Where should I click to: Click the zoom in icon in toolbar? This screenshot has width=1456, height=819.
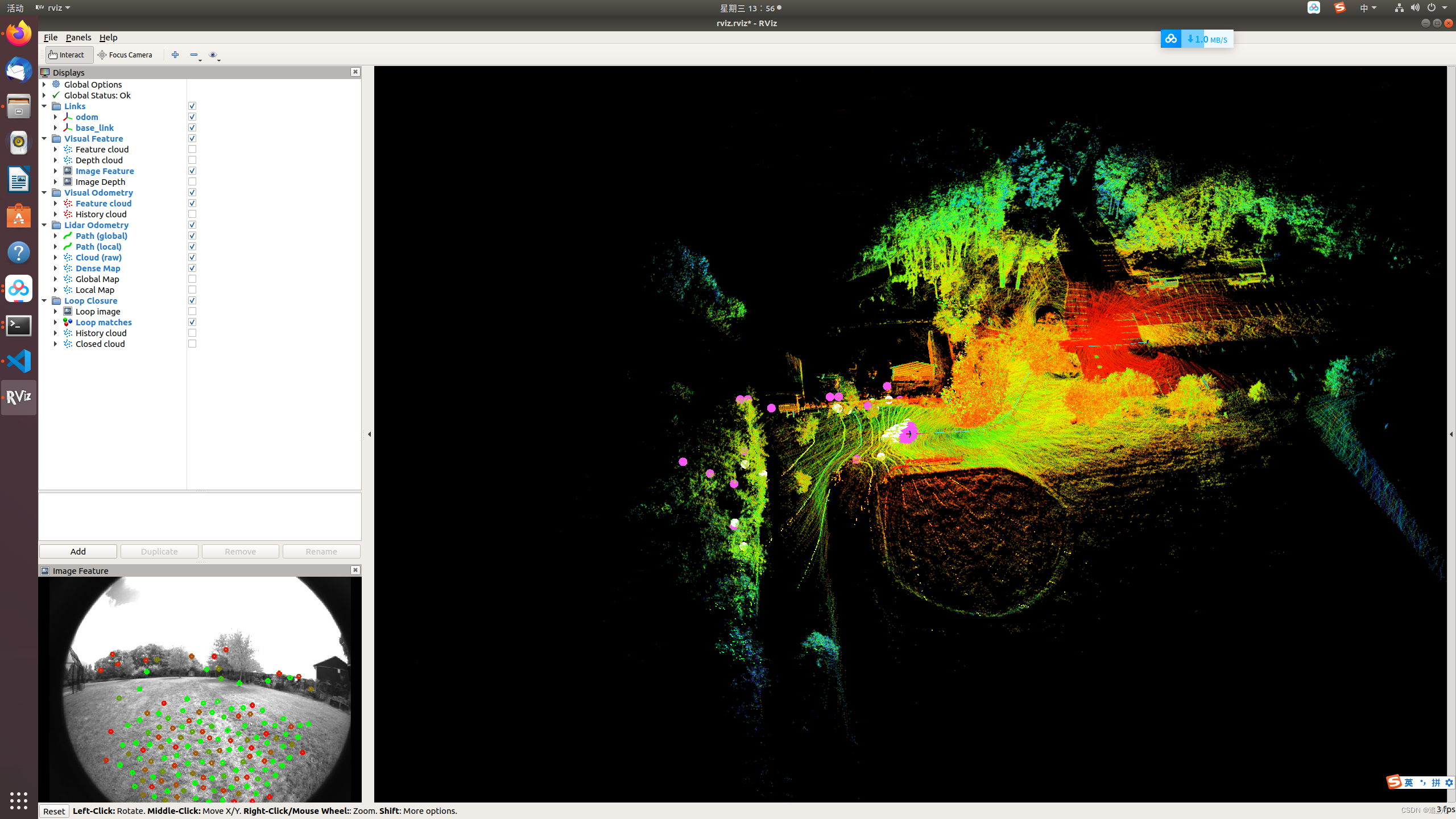(175, 54)
